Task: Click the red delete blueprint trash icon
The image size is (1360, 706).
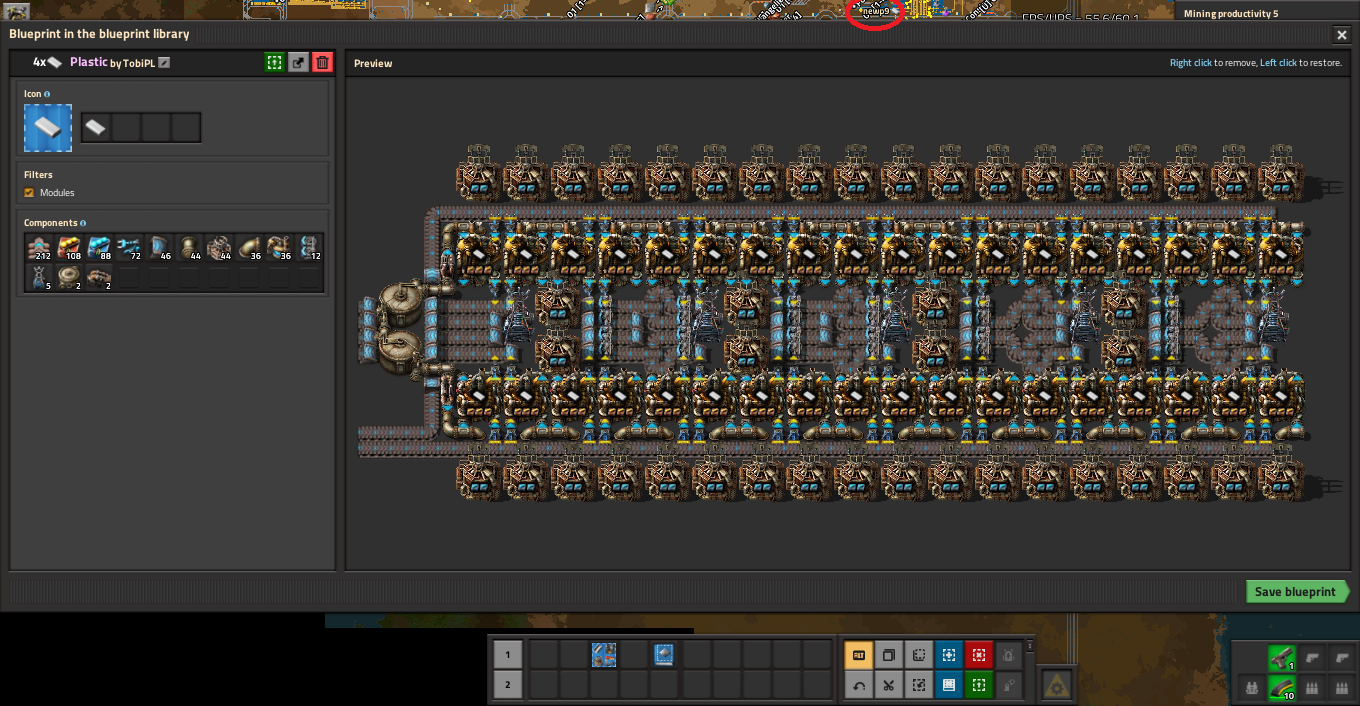Action: tap(322, 63)
